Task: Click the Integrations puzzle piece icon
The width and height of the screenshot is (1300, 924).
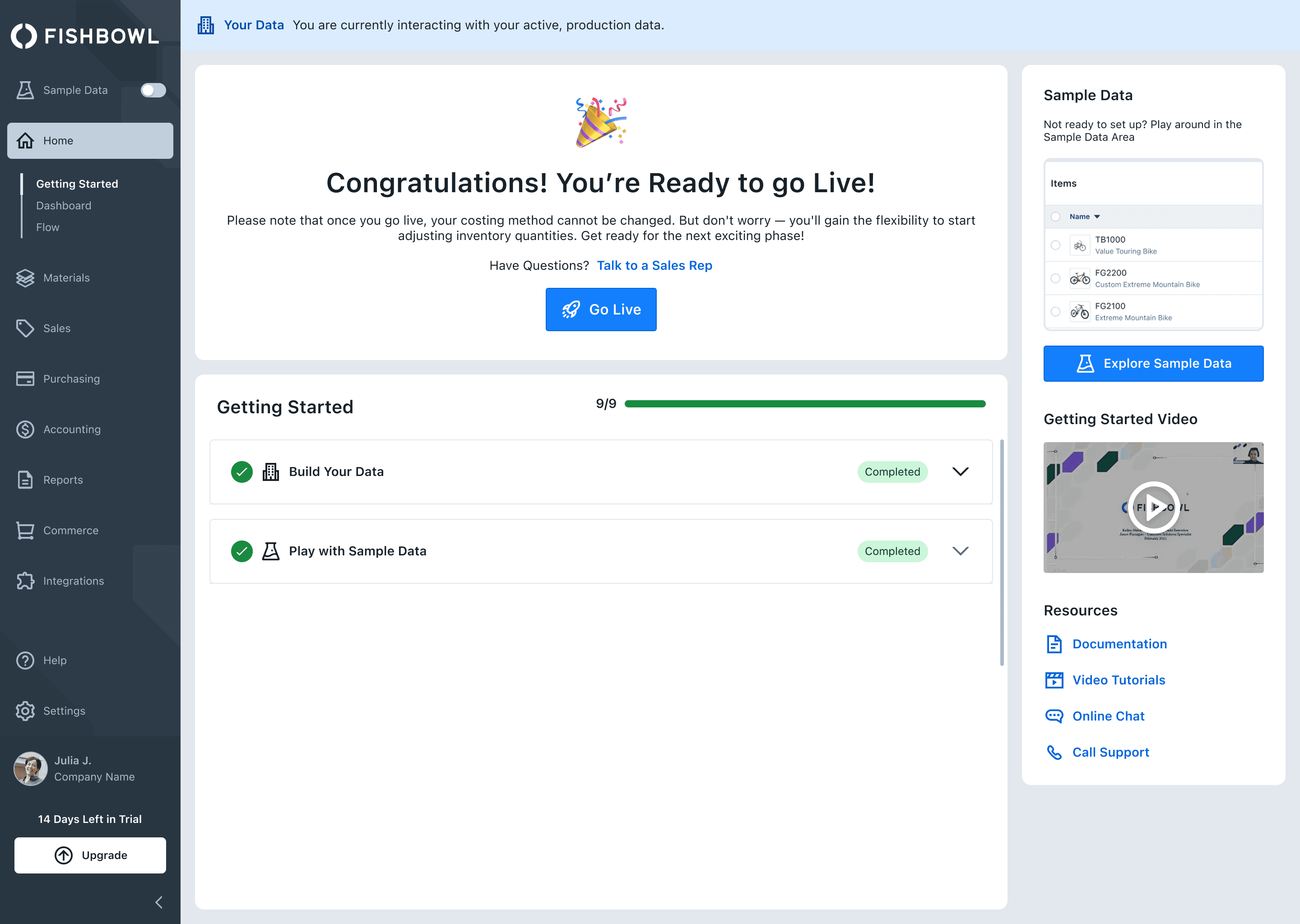Action: [25, 581]
